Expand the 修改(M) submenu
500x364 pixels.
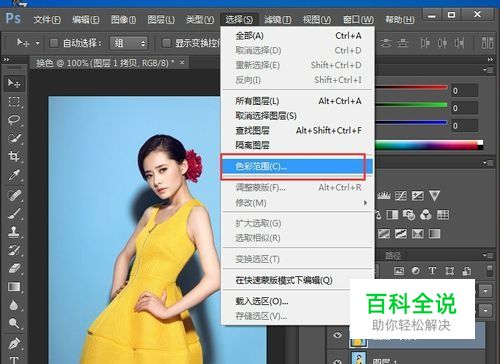pyautogui.click(x=297, y=203)
